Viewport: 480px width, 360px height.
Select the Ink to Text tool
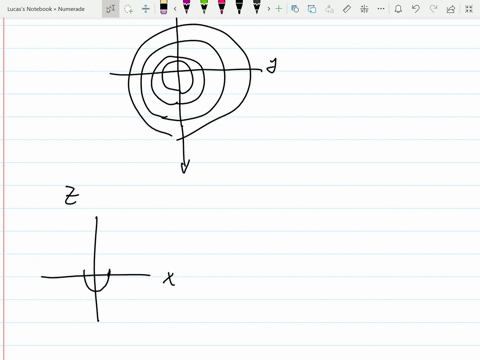329,9
